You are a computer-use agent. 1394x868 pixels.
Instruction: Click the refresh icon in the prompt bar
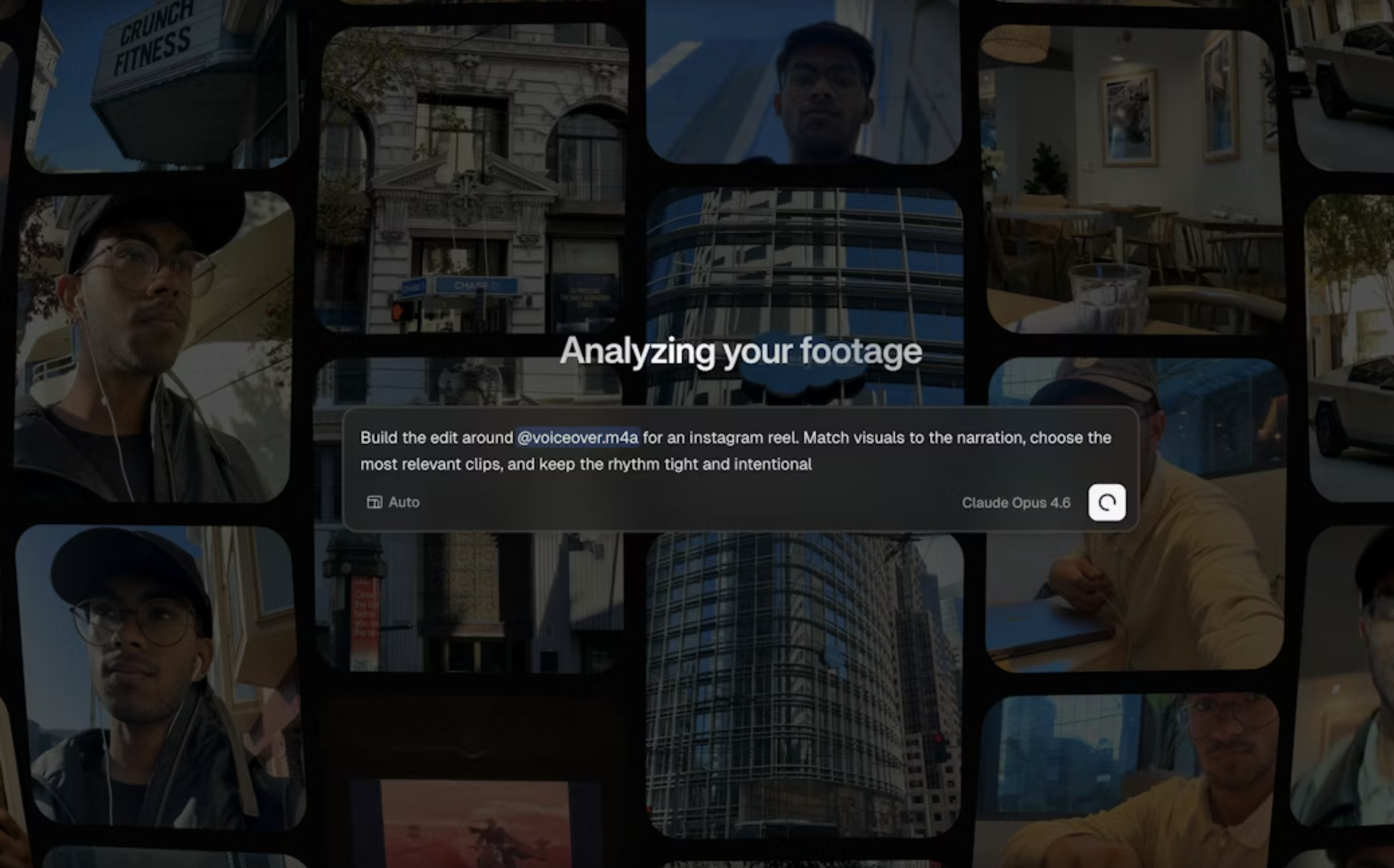(1106, 503)
